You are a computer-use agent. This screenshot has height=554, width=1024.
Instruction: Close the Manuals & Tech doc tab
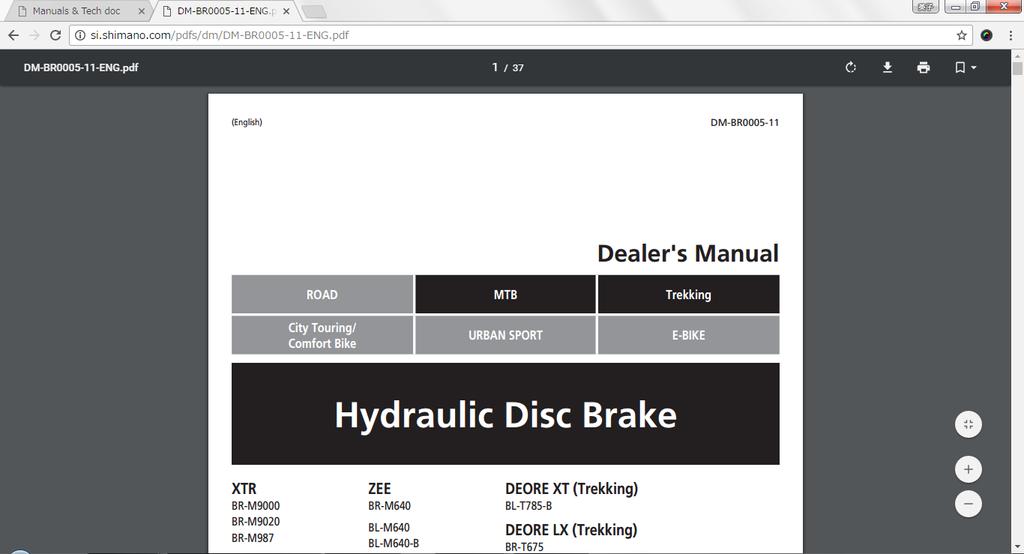click(x=141, y=11)
